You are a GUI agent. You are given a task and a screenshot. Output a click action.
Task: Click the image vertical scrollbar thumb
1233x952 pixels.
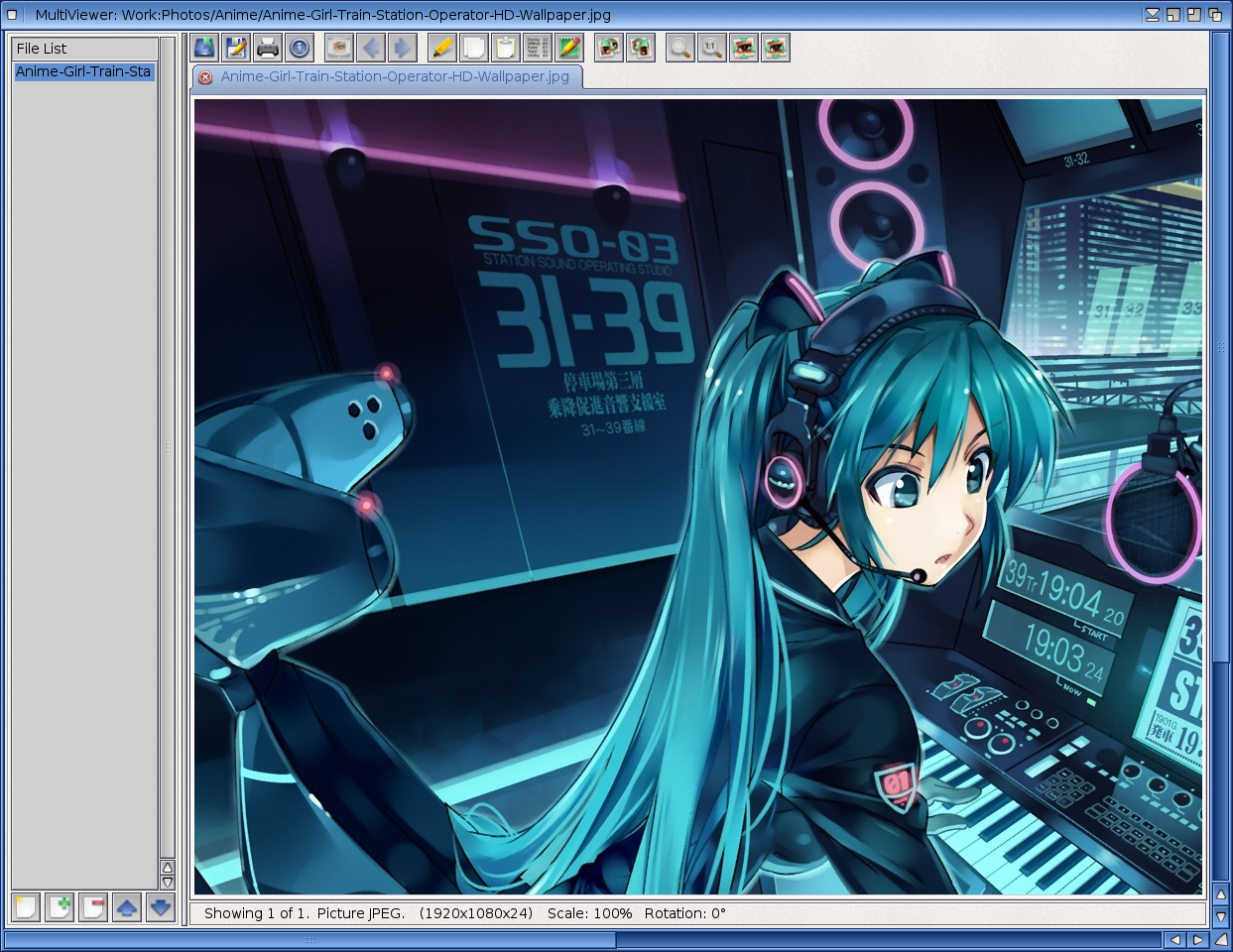click(x=1221, y=347)
